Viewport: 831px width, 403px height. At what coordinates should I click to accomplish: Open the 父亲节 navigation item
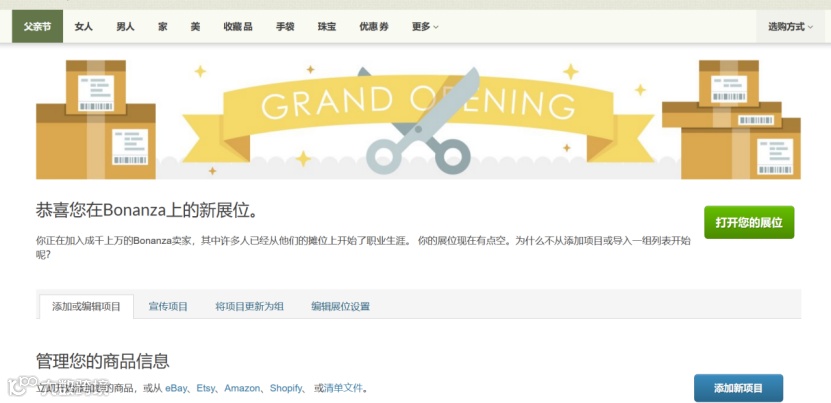coord(38,27)
